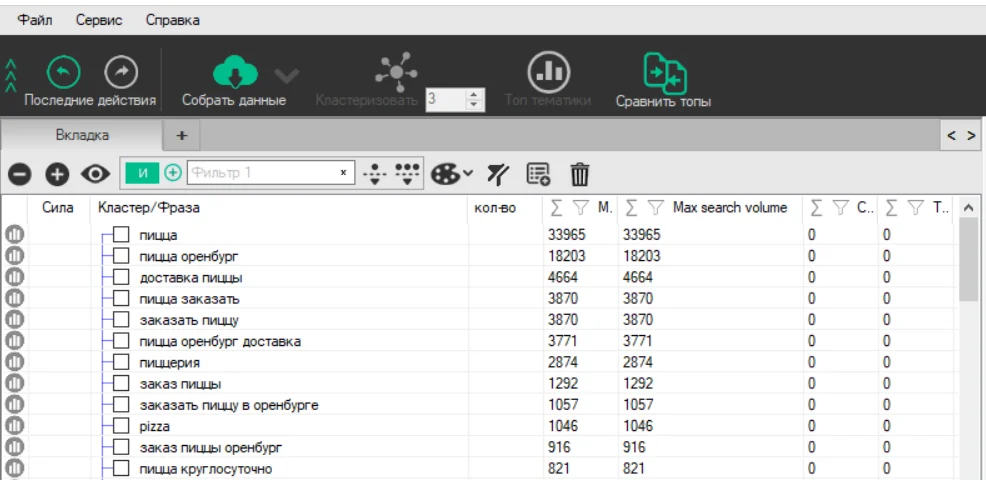The width and height of the screenshot is (986, 480).
Task: Open the color palette dropdown
Action: click(x=452, y=174)
